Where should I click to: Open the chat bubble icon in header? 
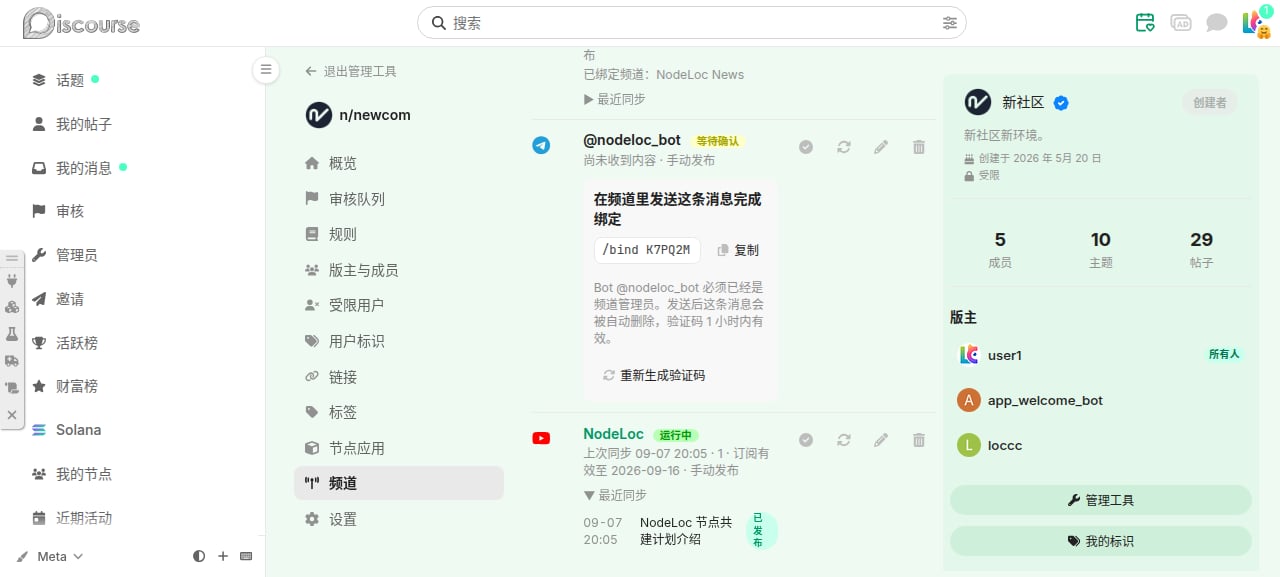click(x=1216, y=22)
